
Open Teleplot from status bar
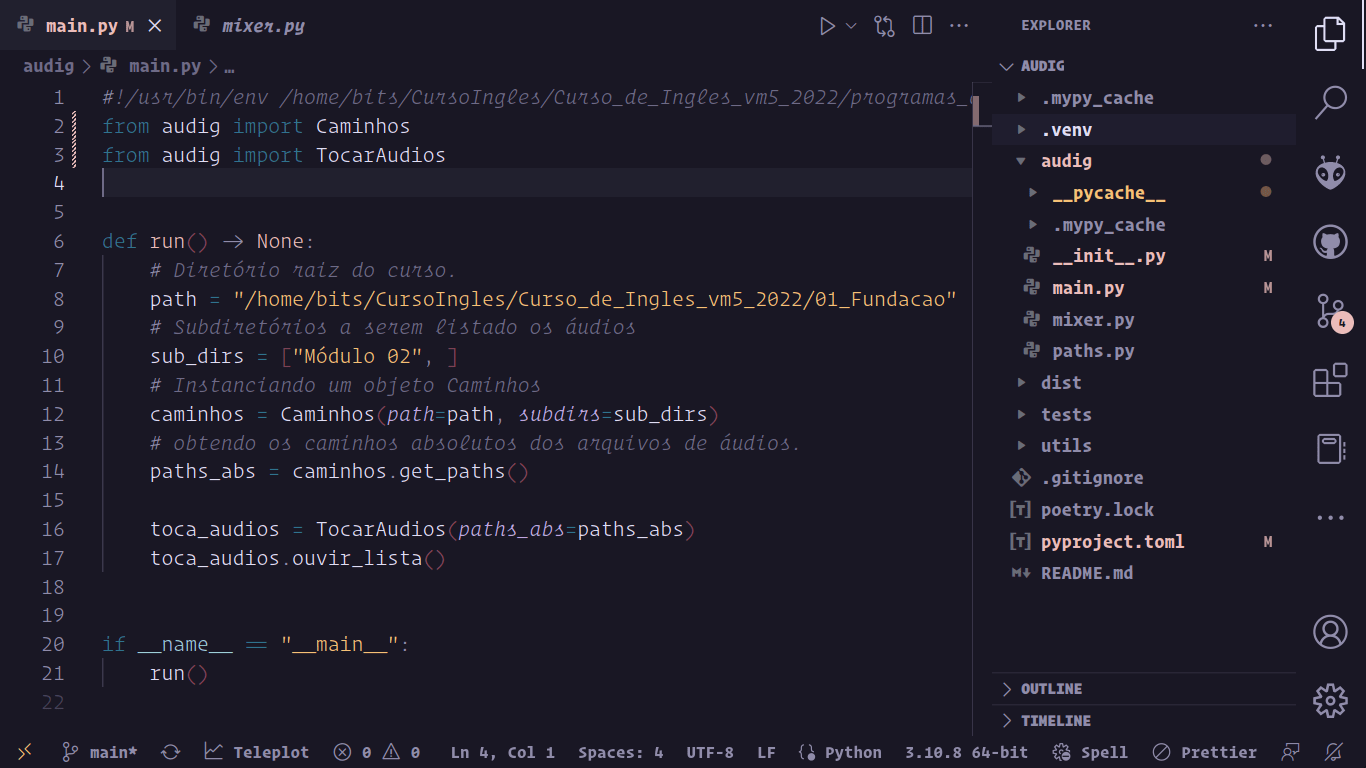257,752
